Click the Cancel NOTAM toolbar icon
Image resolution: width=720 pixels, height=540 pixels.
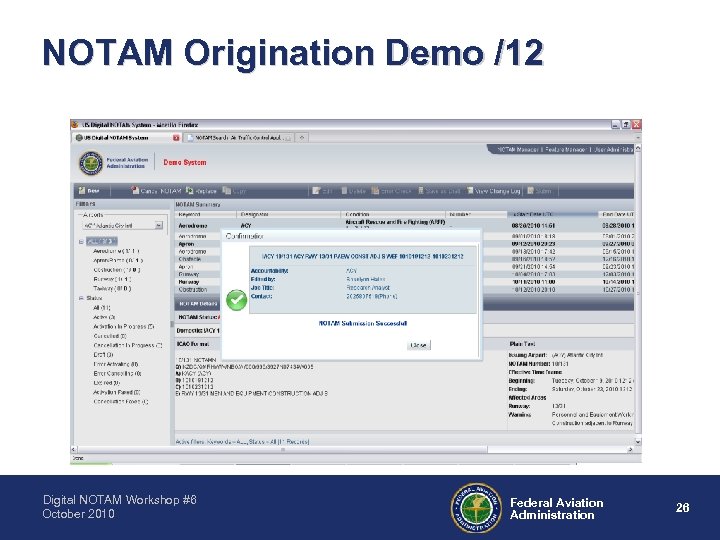coord(135,190)
